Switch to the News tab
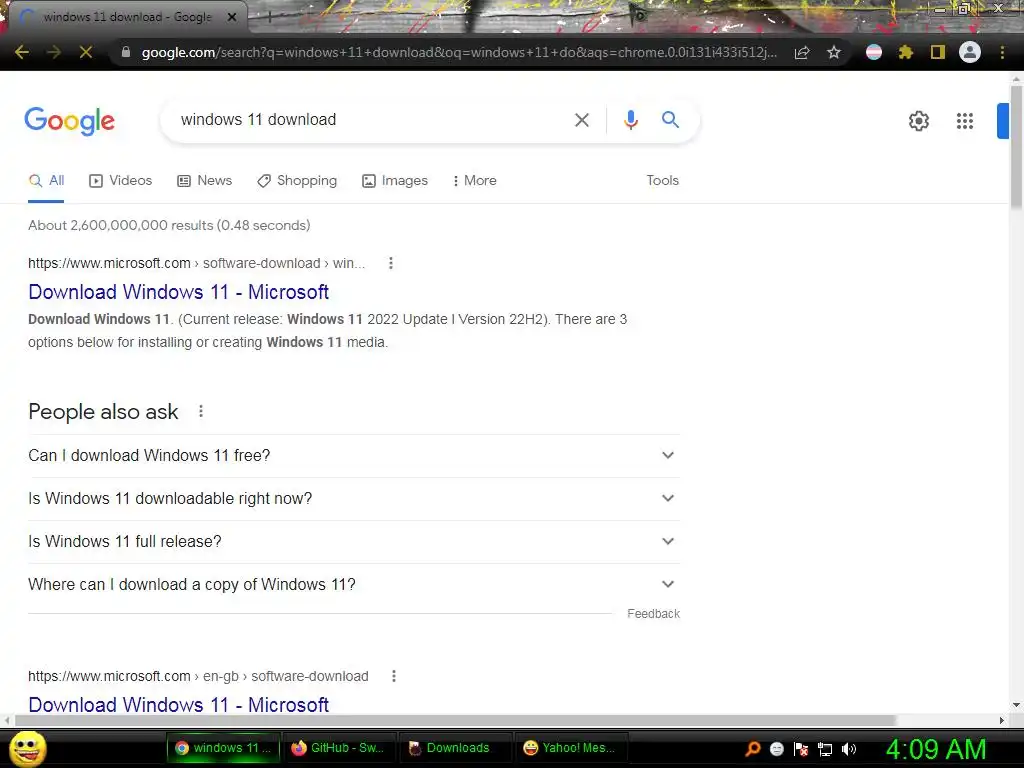This screenshot has height=768, width=1024. point(204,180)
